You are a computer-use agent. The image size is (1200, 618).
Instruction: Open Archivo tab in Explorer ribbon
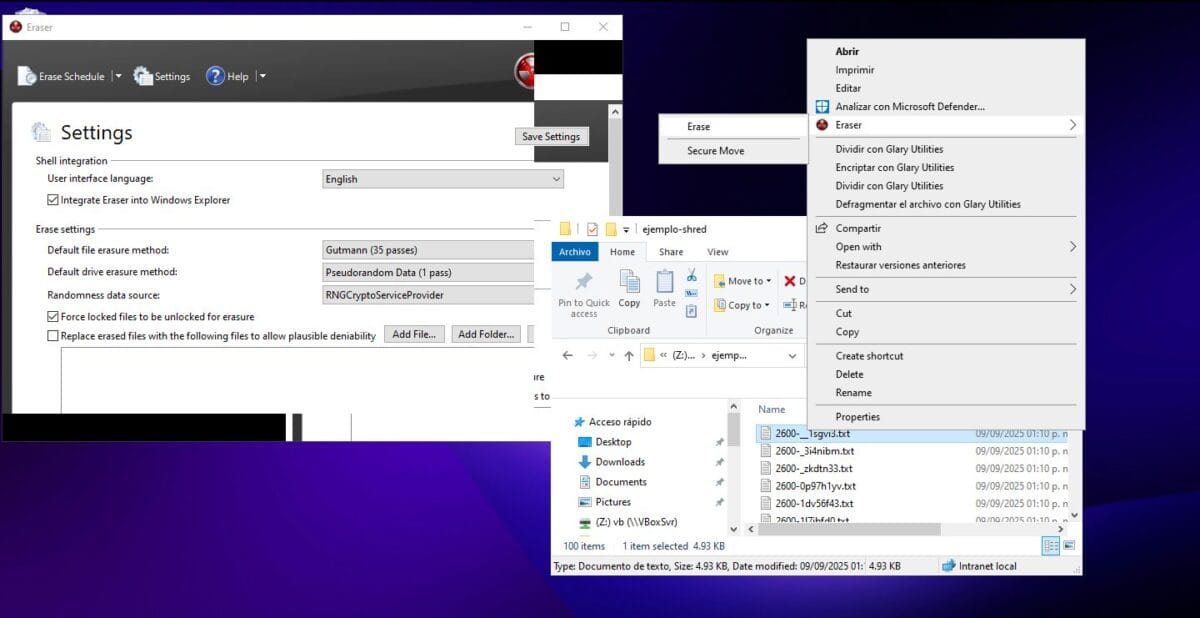point(575,252)
